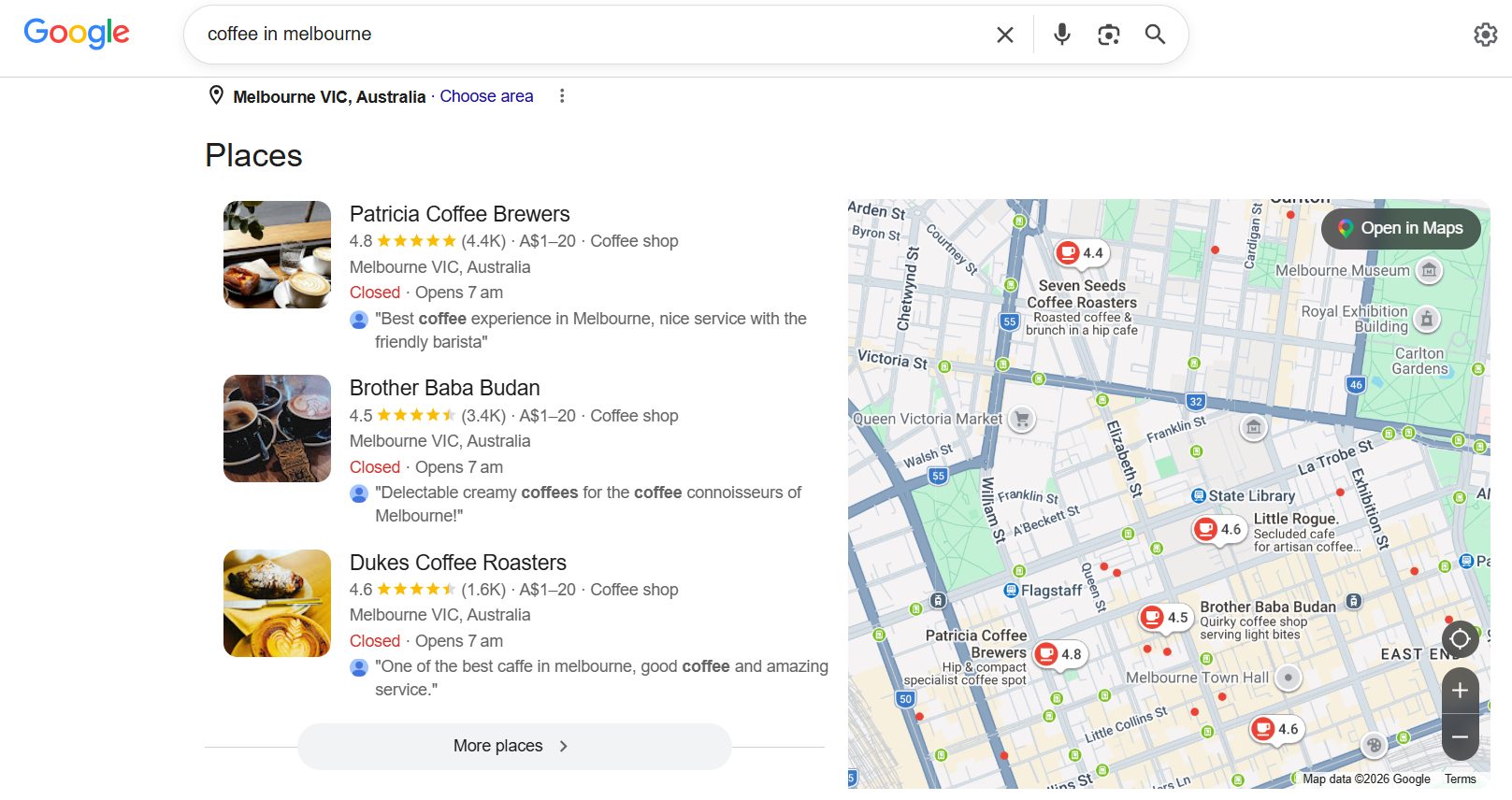The width and height of the screenshot is (1512, 800).
Task: Click the Terms link on the map
Action: point(1460,779)
